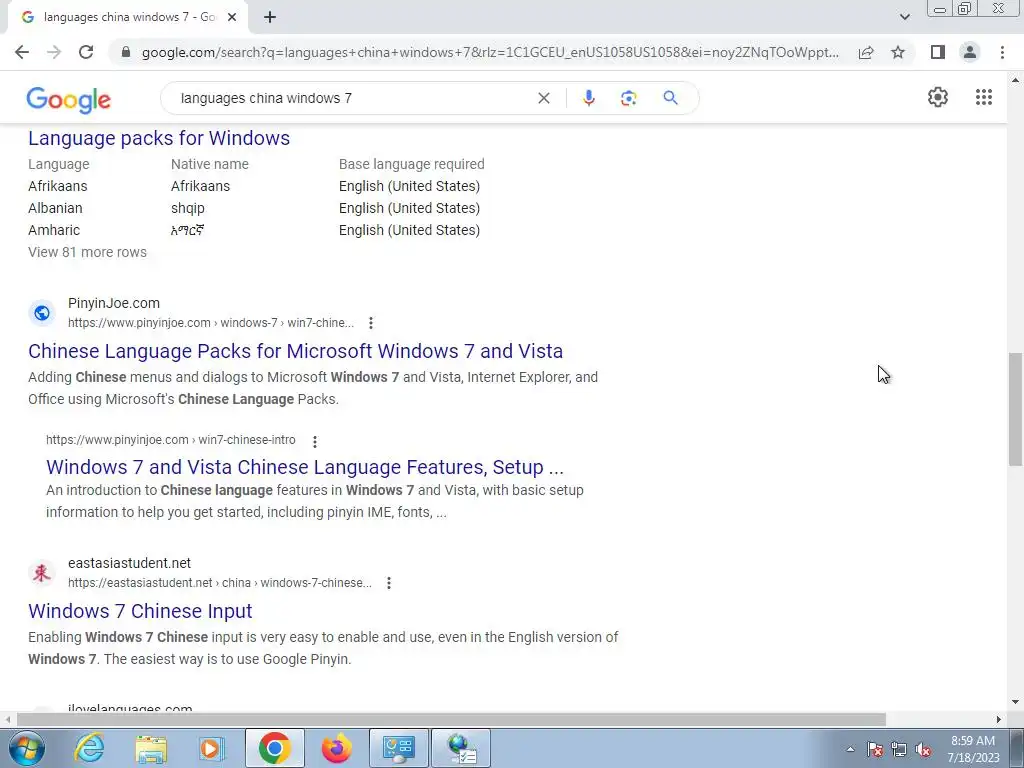The height and width of the screenshot is (768, 1024).
Task: Click the eastasiastudent red favicon
Action: pos(42,573)
